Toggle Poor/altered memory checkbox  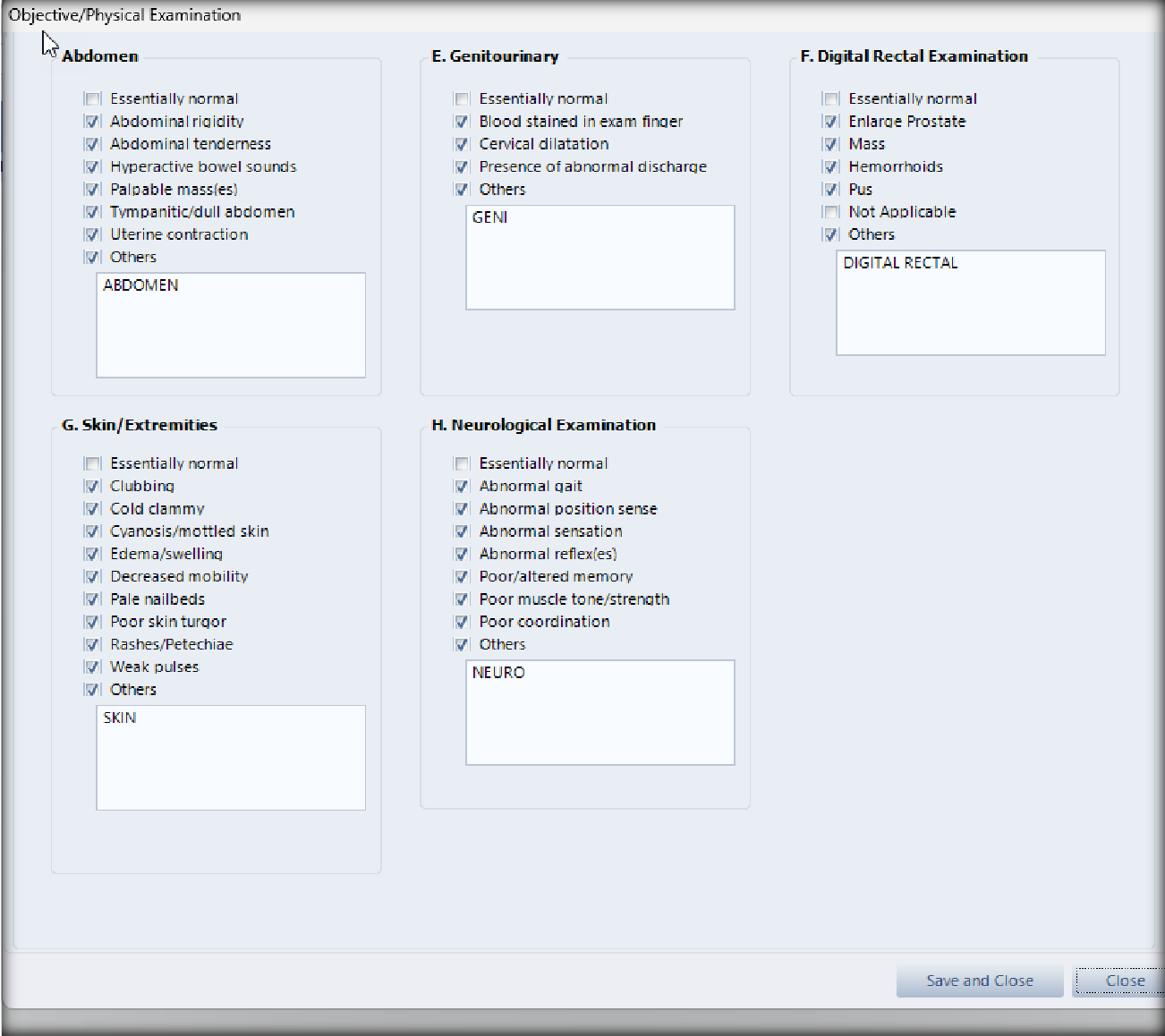[x=462, y=577]
